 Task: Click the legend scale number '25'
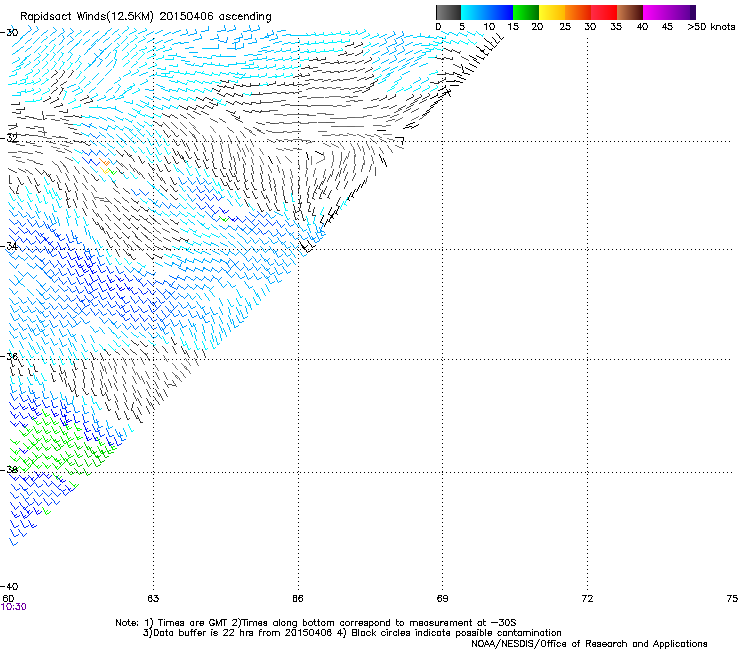click(x=565, y=26)
